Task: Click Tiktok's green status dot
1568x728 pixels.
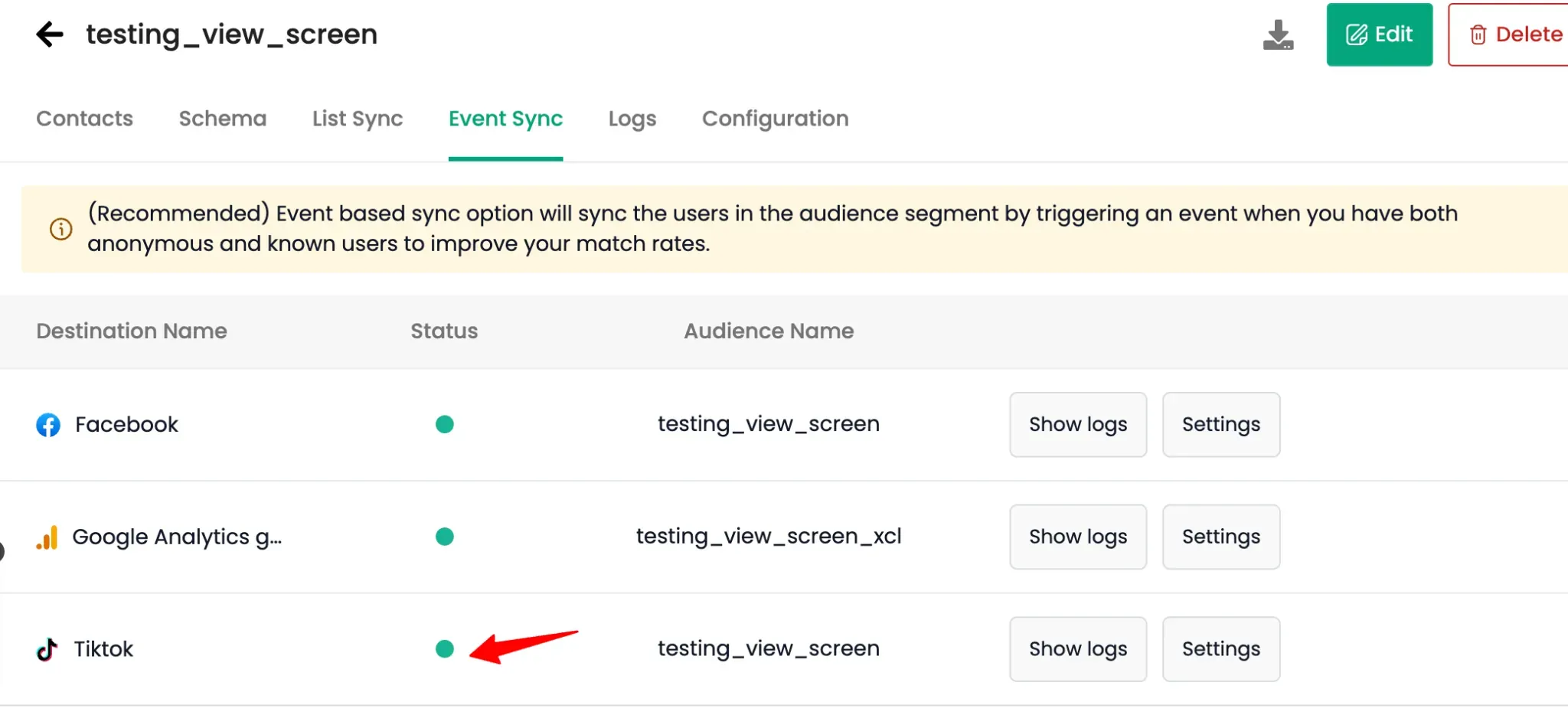Action: 445,649
